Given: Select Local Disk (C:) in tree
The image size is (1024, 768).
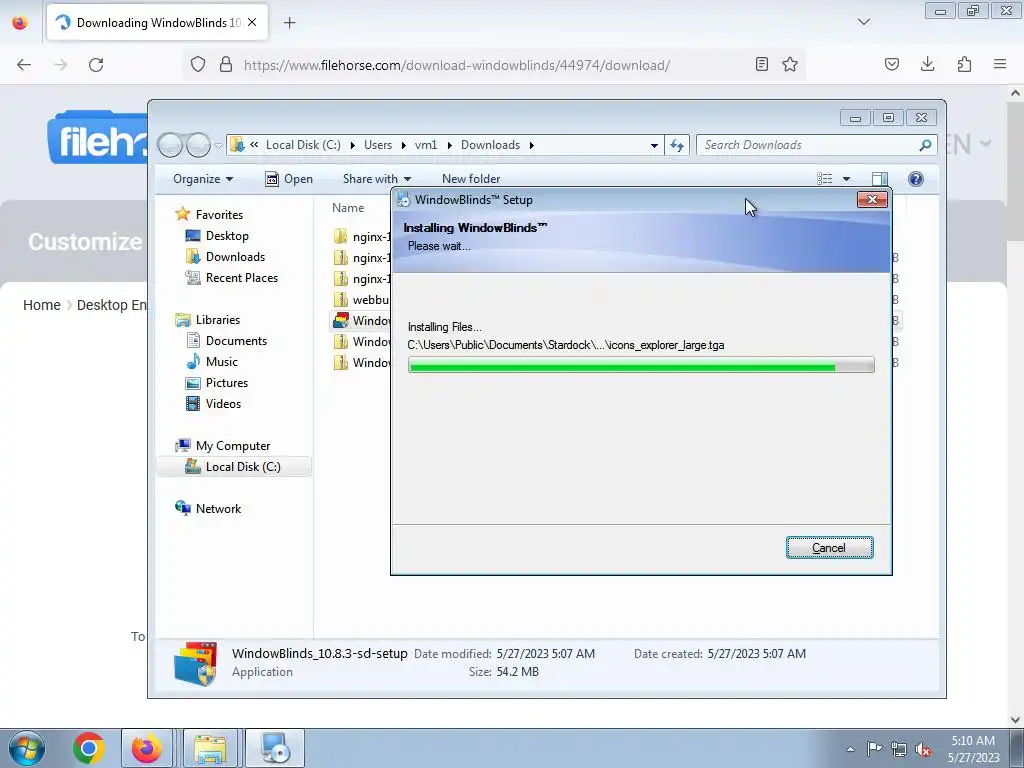Looking at the screenshot, I should point(234,466).
